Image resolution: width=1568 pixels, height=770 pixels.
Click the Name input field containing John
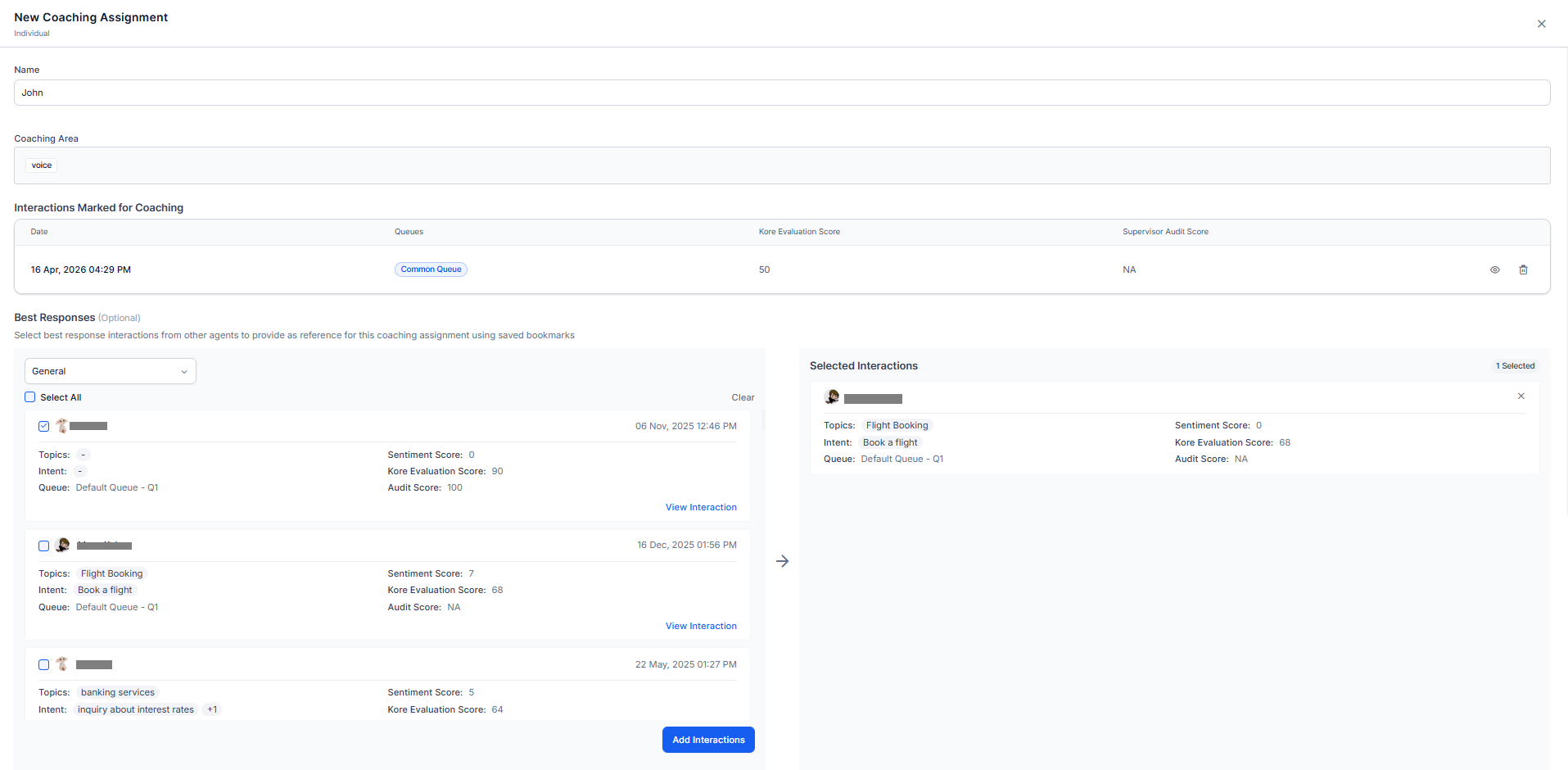pos(782,93)
